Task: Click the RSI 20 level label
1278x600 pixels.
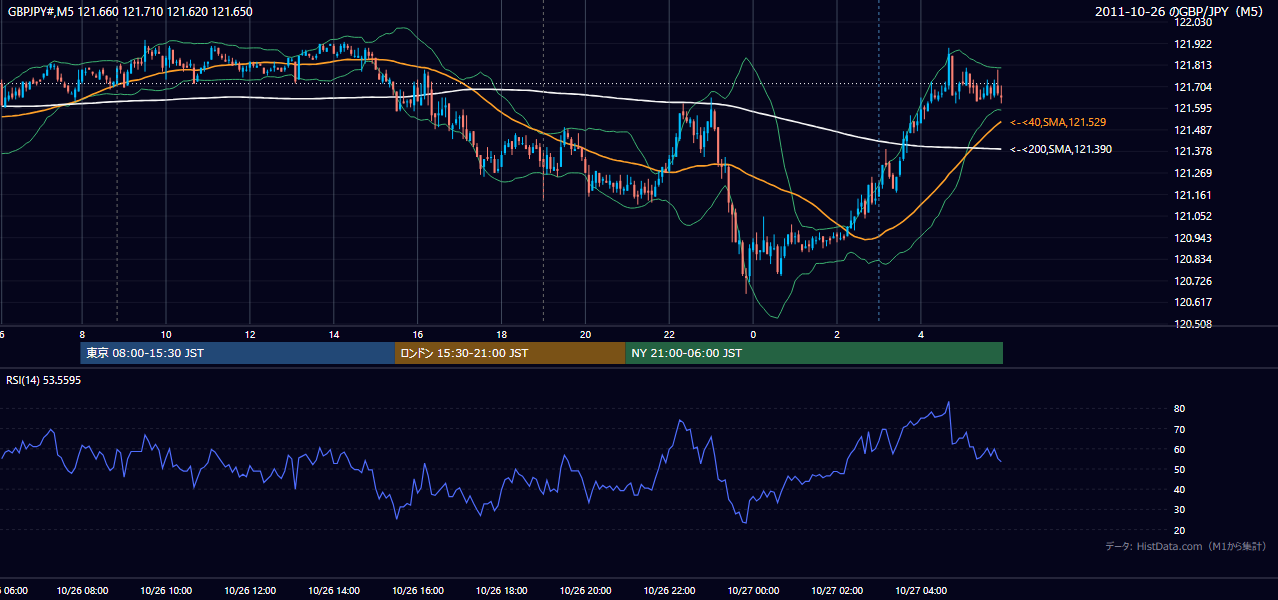Action: (1179, 530)
